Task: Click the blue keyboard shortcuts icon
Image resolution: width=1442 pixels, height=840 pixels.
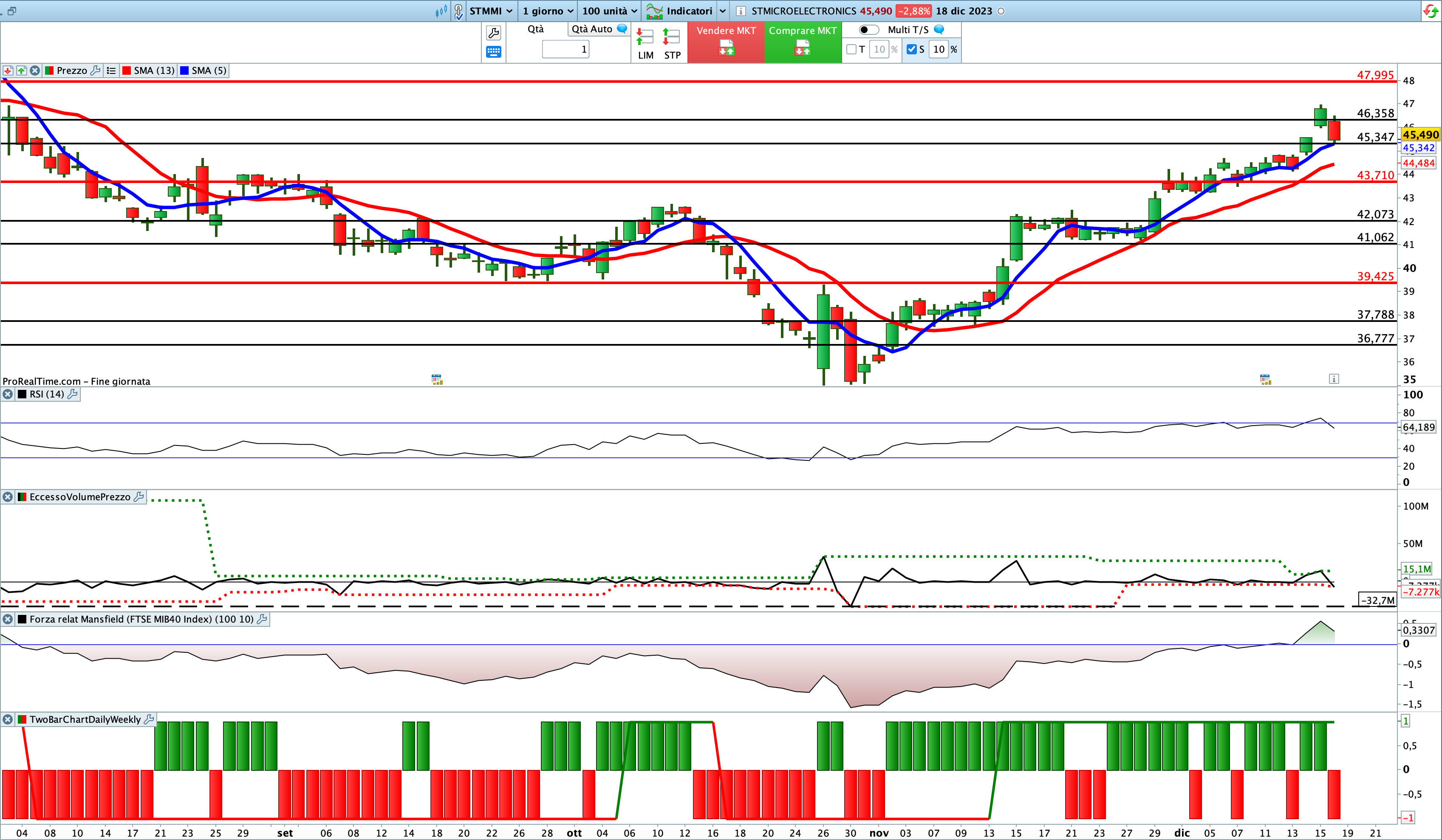Action: [x=493, y=52]
